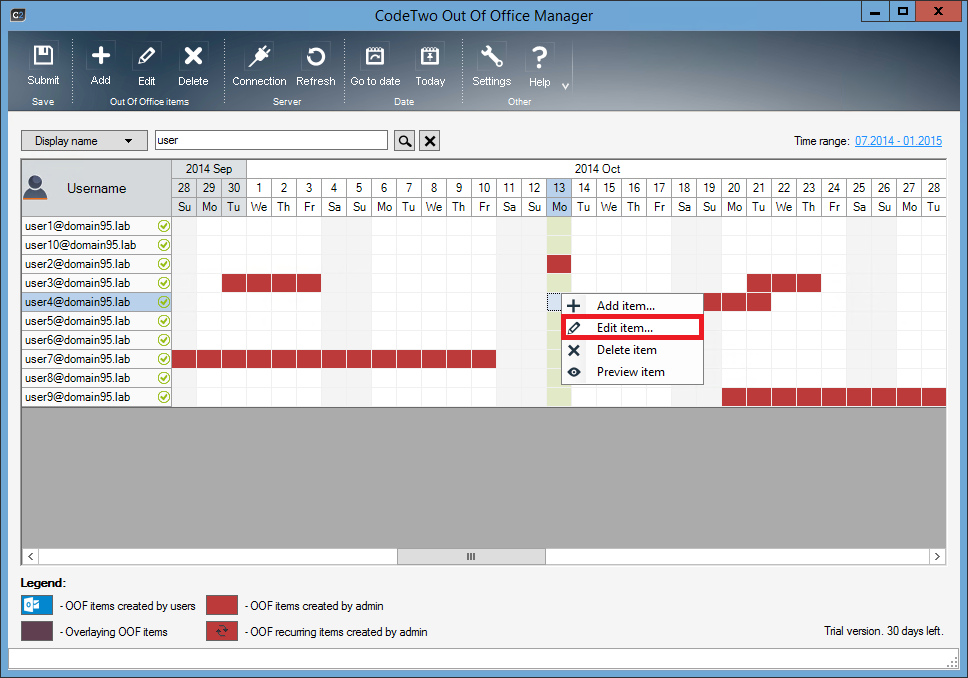The width and height of the screenshot is (968, 678).
Task: Click the Outlook user-created OOF legend swatch
Action: pos(37,605)
